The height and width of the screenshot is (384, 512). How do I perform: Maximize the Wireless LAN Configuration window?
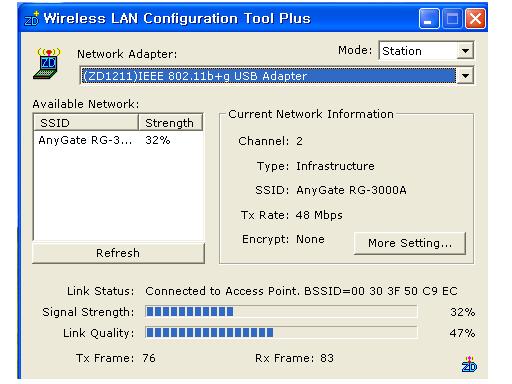pos(452,19)
